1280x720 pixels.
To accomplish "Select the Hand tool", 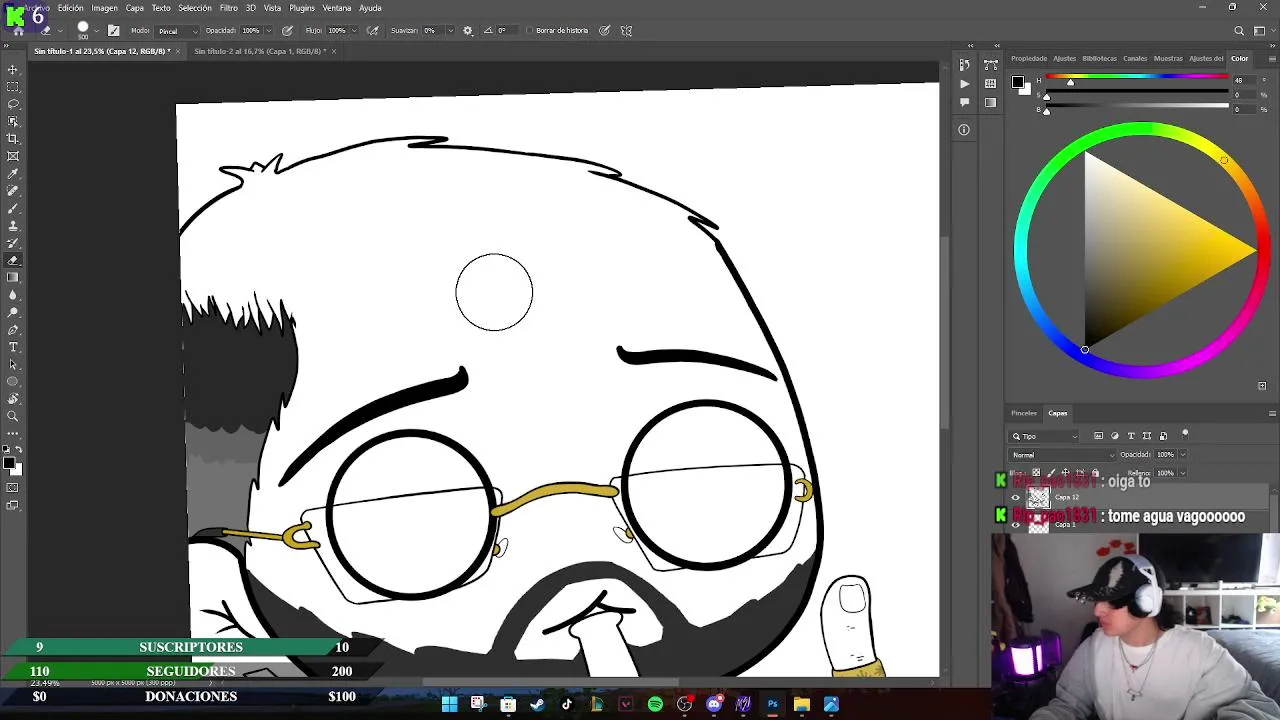I will [x=13, y=399].
